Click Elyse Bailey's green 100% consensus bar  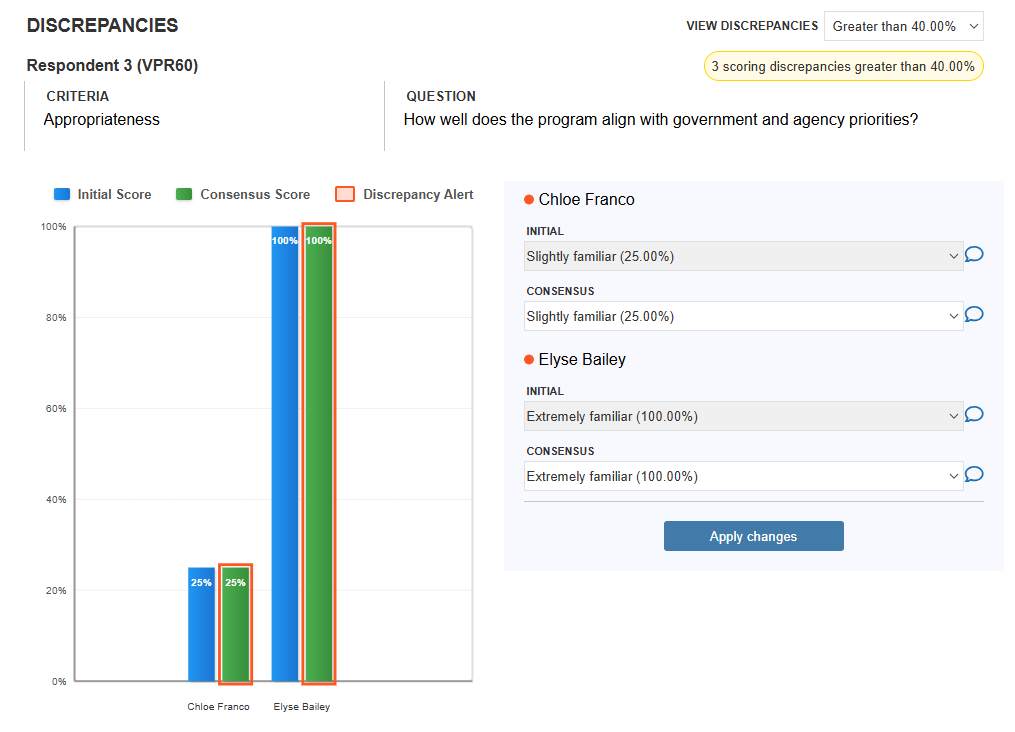point(319,454)
